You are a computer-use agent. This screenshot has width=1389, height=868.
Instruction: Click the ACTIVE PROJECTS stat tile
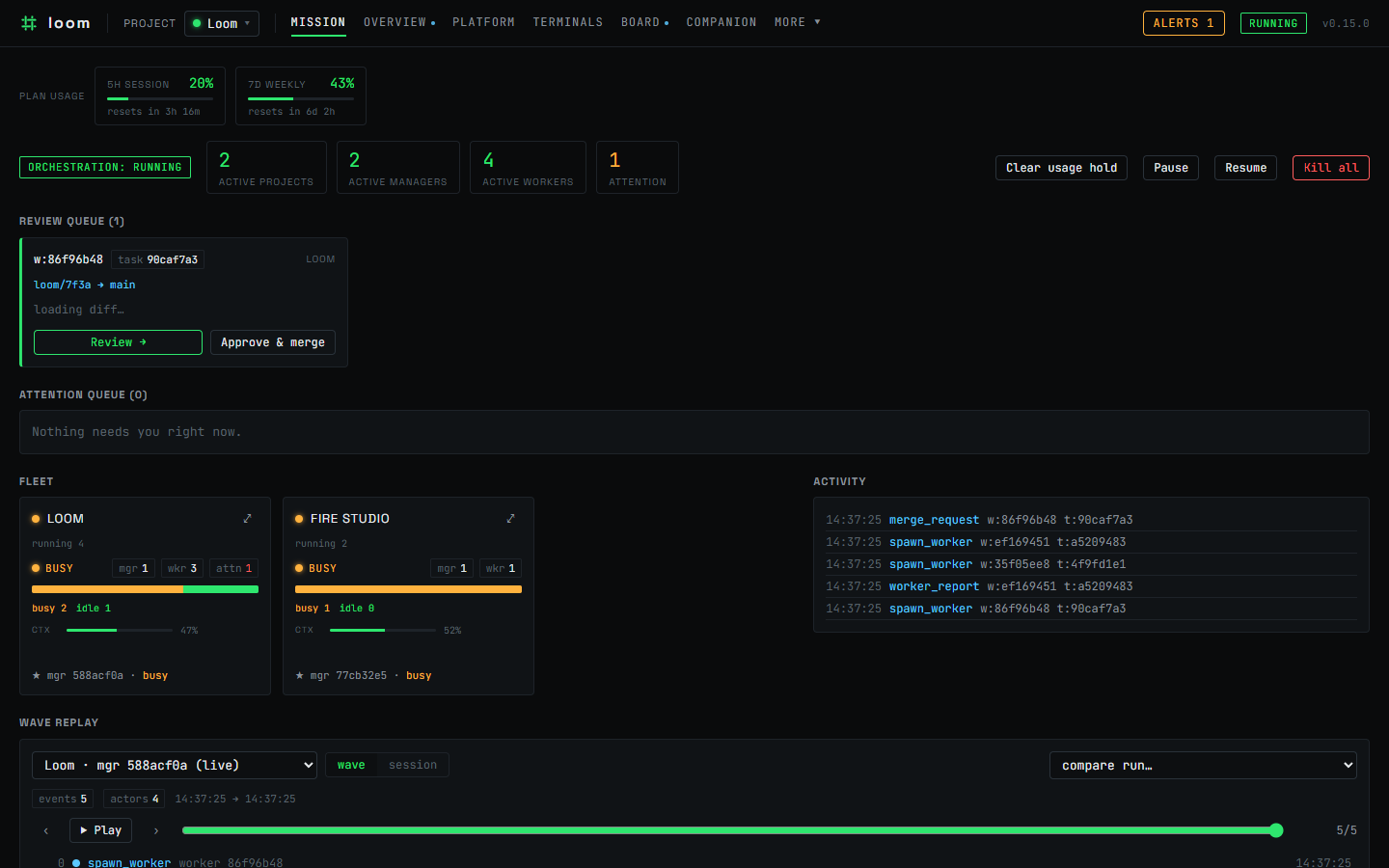point(266,168)
